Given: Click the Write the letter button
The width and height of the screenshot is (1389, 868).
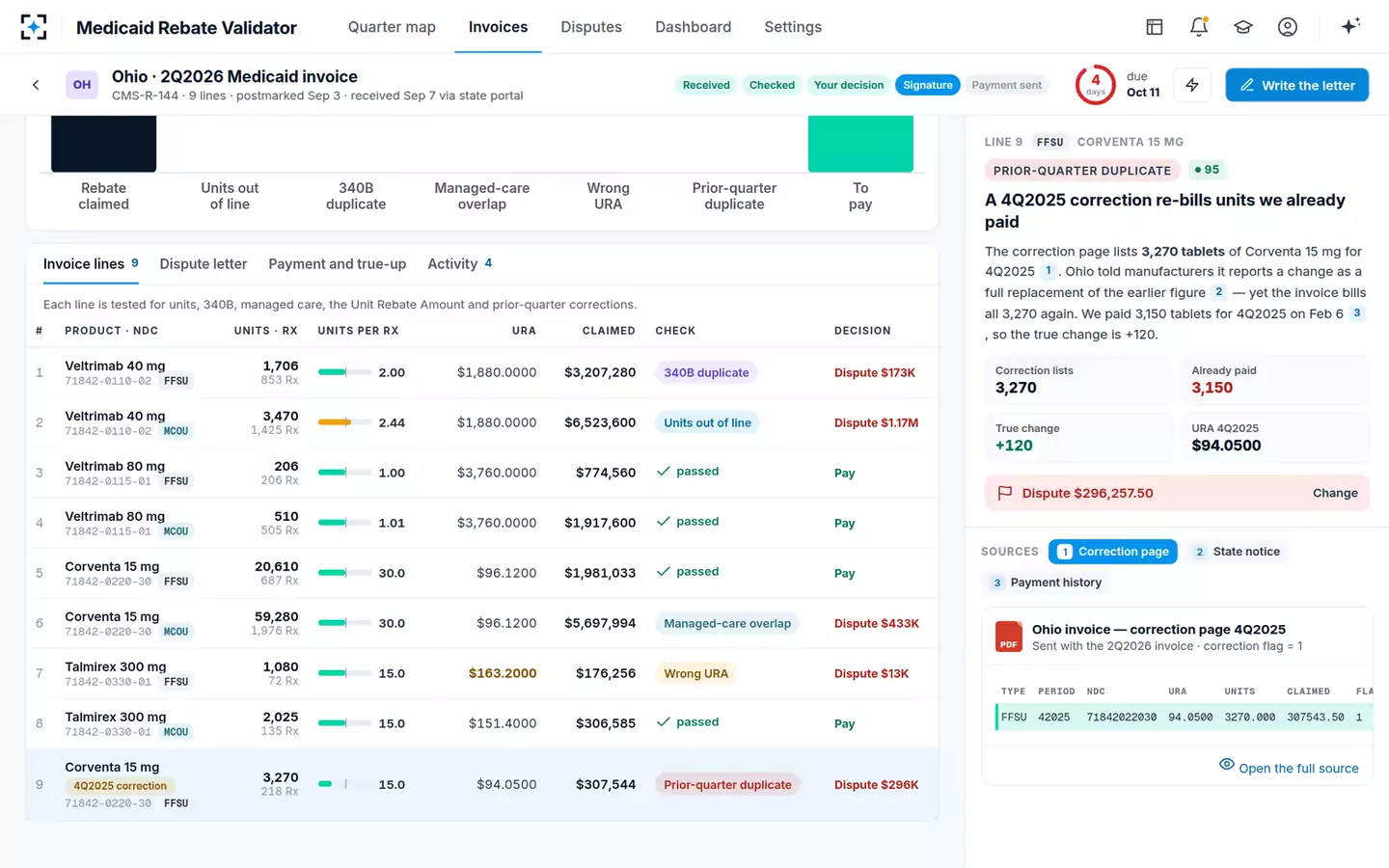Looking at the screenshot, I should coord(1297,85).
